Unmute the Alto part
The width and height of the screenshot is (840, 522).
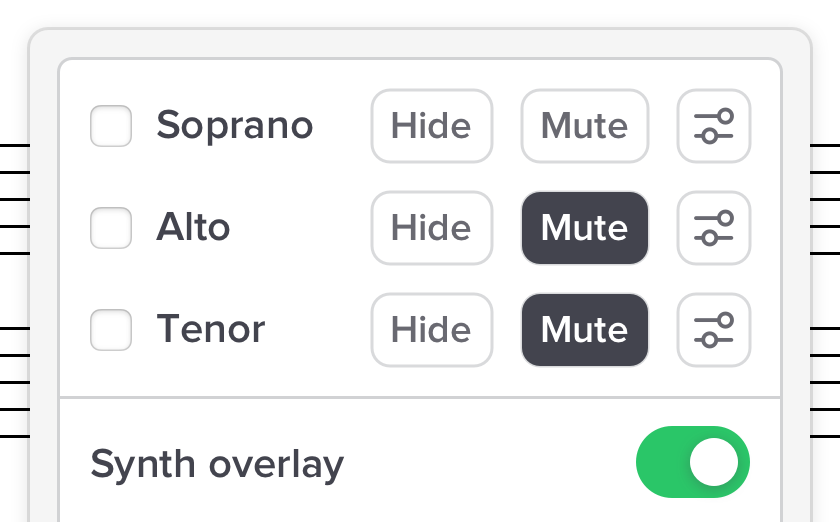[584, 228]
